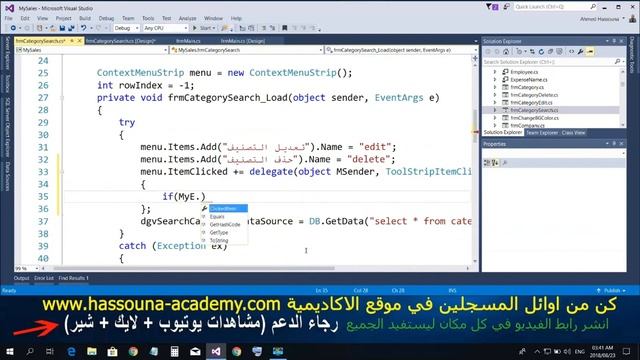Click the Sync with Active Document icon
This screenshot has width=640, height=360.
532,51
